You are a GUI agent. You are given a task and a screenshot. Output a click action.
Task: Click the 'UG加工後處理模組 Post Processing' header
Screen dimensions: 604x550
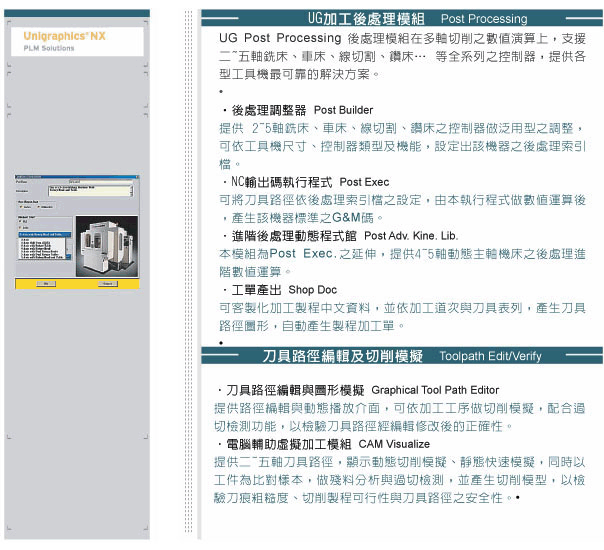(x=402, y=18)
